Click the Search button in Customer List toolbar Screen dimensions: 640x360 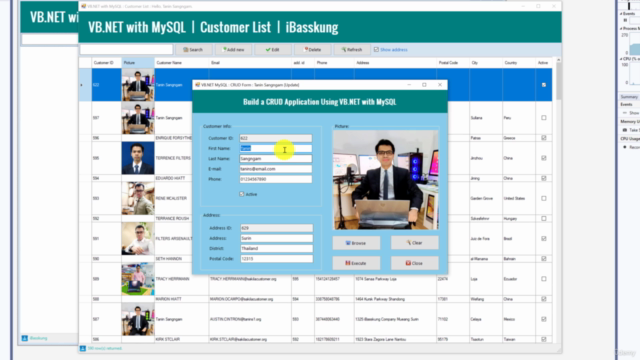(193, 49)
